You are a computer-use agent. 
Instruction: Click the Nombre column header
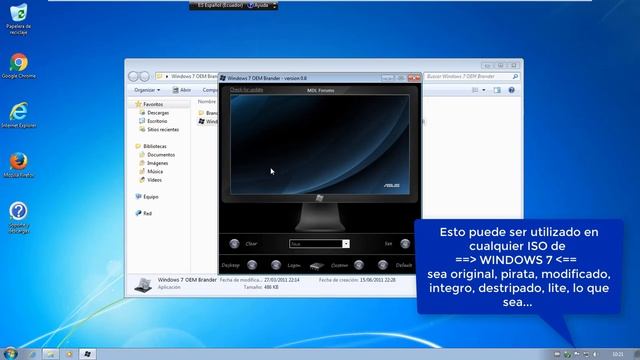coord(207,101)
